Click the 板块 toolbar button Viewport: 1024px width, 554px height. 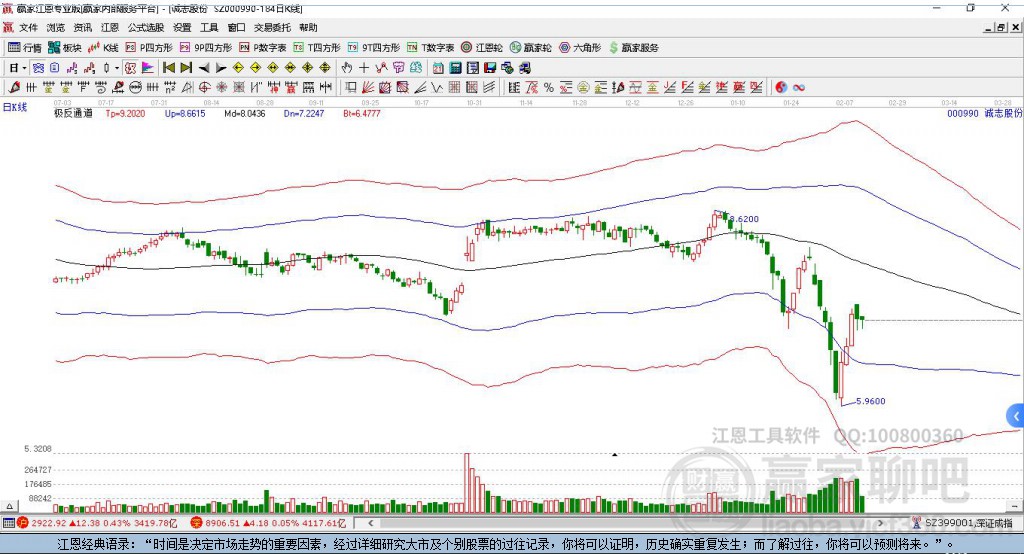tap(65, 48)
